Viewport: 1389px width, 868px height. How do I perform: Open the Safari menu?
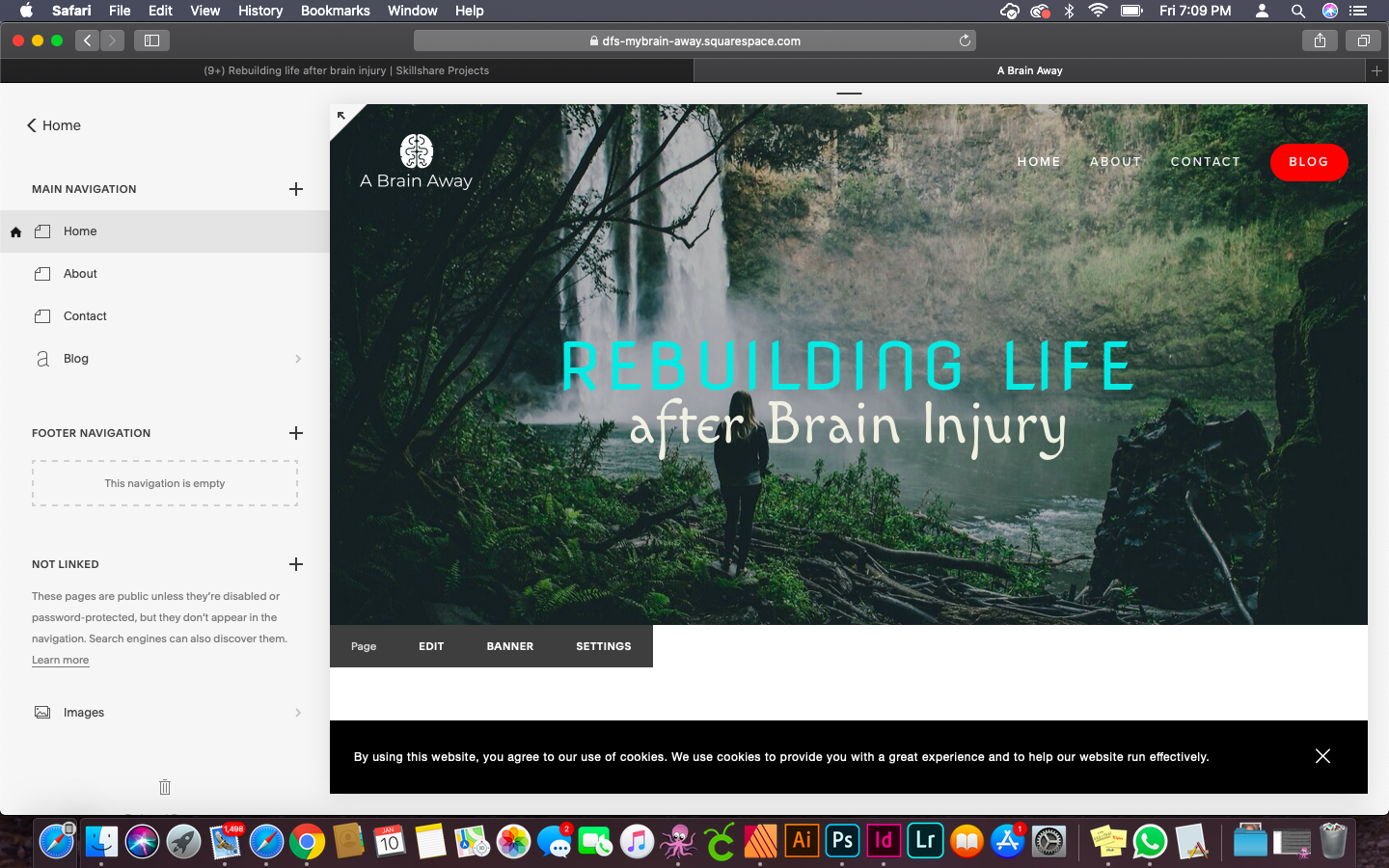[71, 11]
